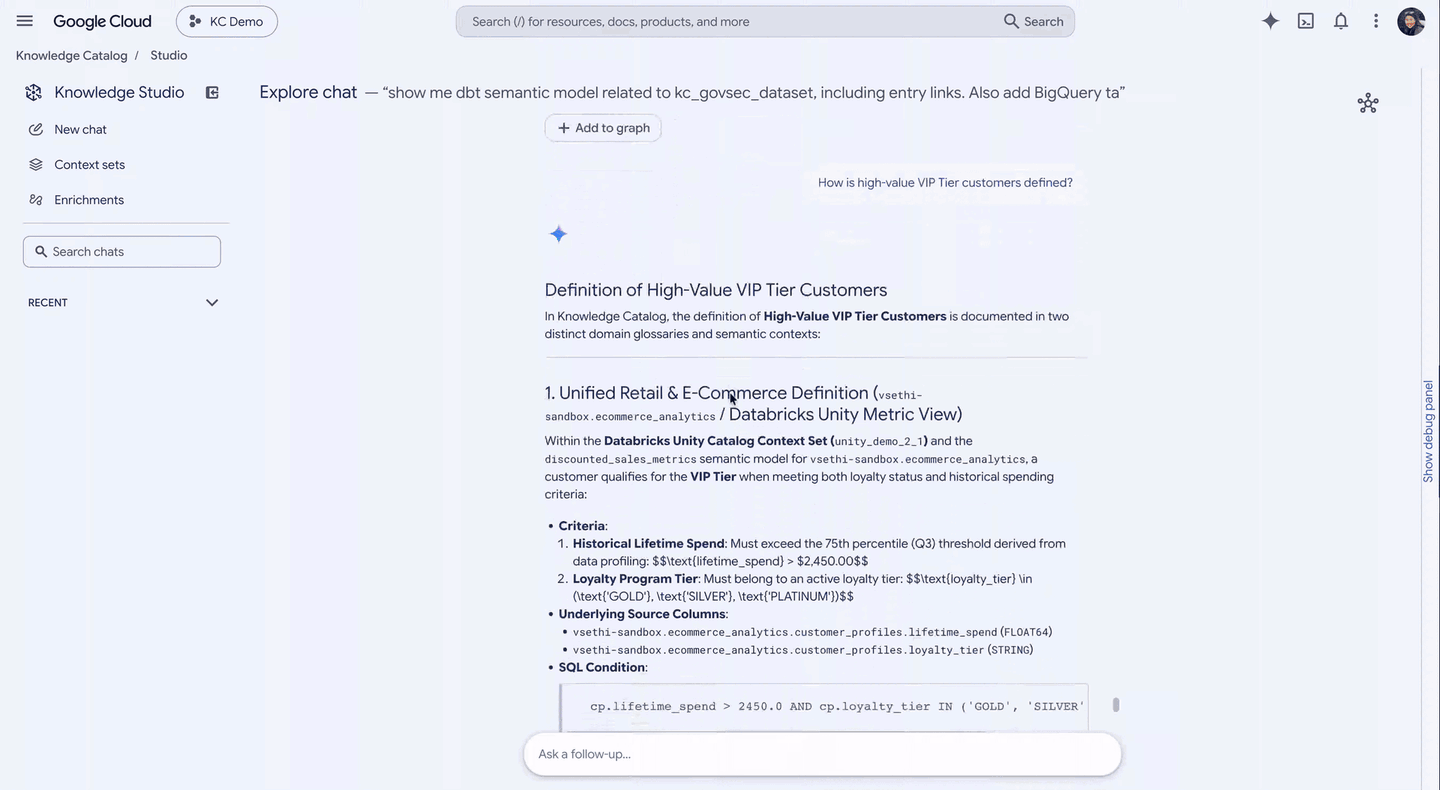The height and width of the screenshot is (790, 1440).
Task: Click the Explore chat title
Action: point(308,92)
